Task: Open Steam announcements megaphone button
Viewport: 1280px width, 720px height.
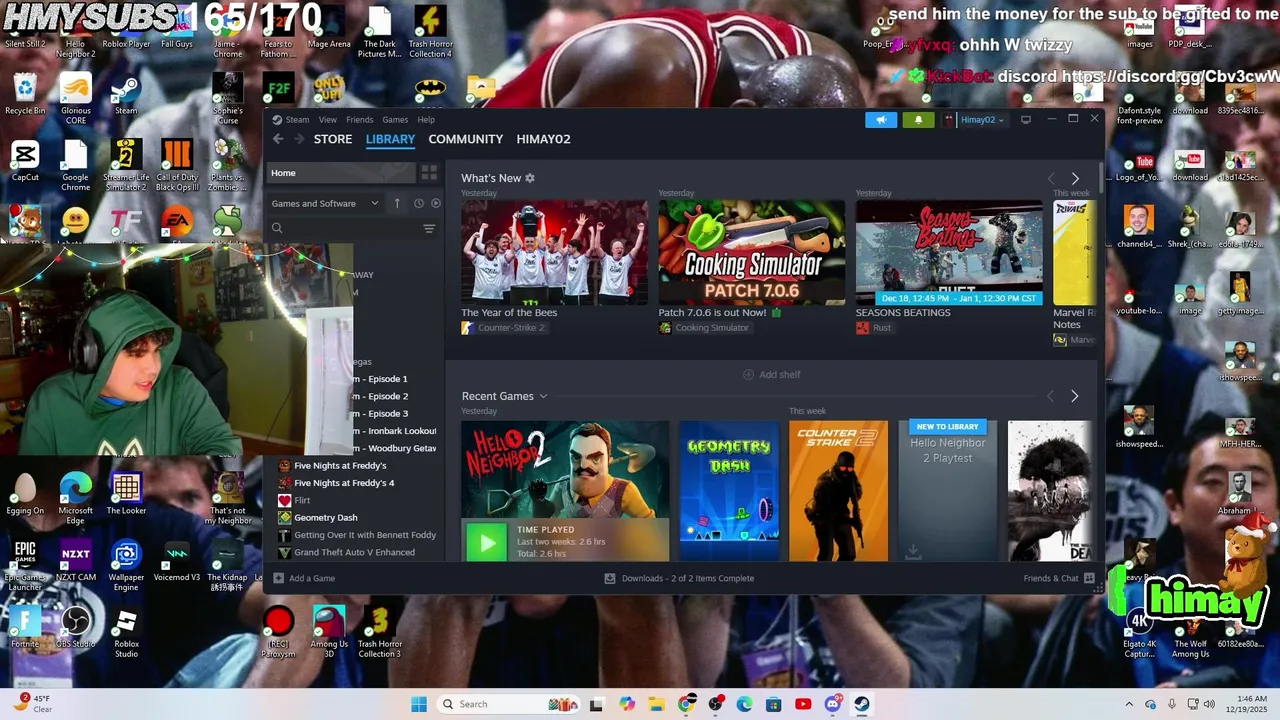Action: tap(881, 120)
